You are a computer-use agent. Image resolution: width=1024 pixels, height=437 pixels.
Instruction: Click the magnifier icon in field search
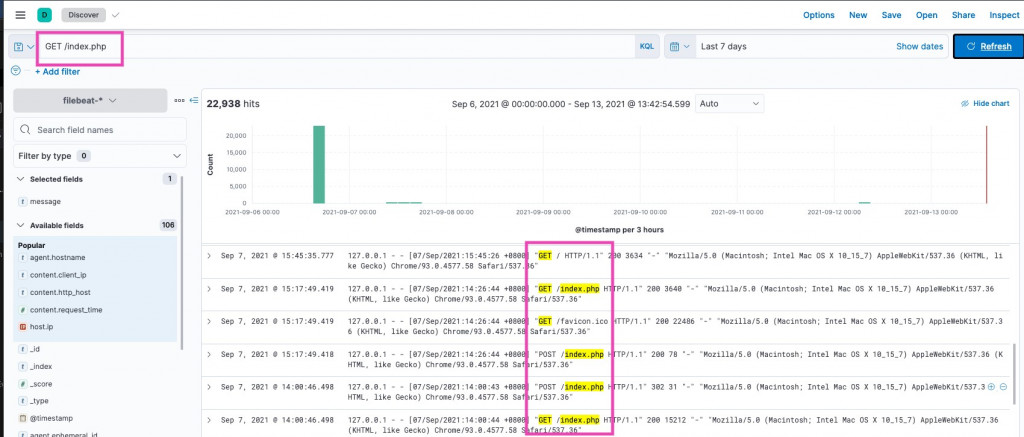point(25,130)
